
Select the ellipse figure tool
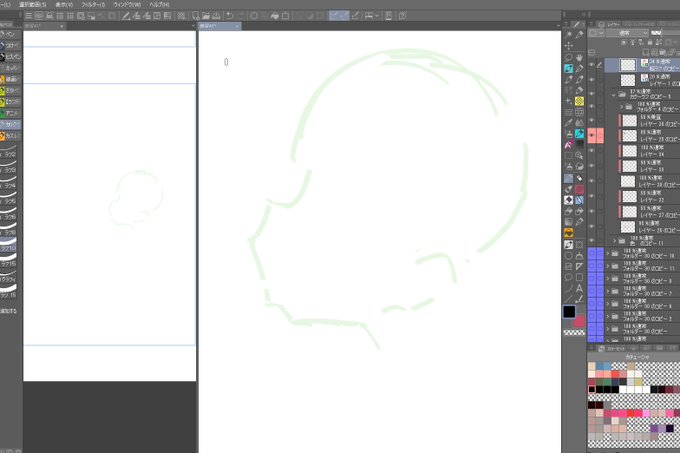569,256
